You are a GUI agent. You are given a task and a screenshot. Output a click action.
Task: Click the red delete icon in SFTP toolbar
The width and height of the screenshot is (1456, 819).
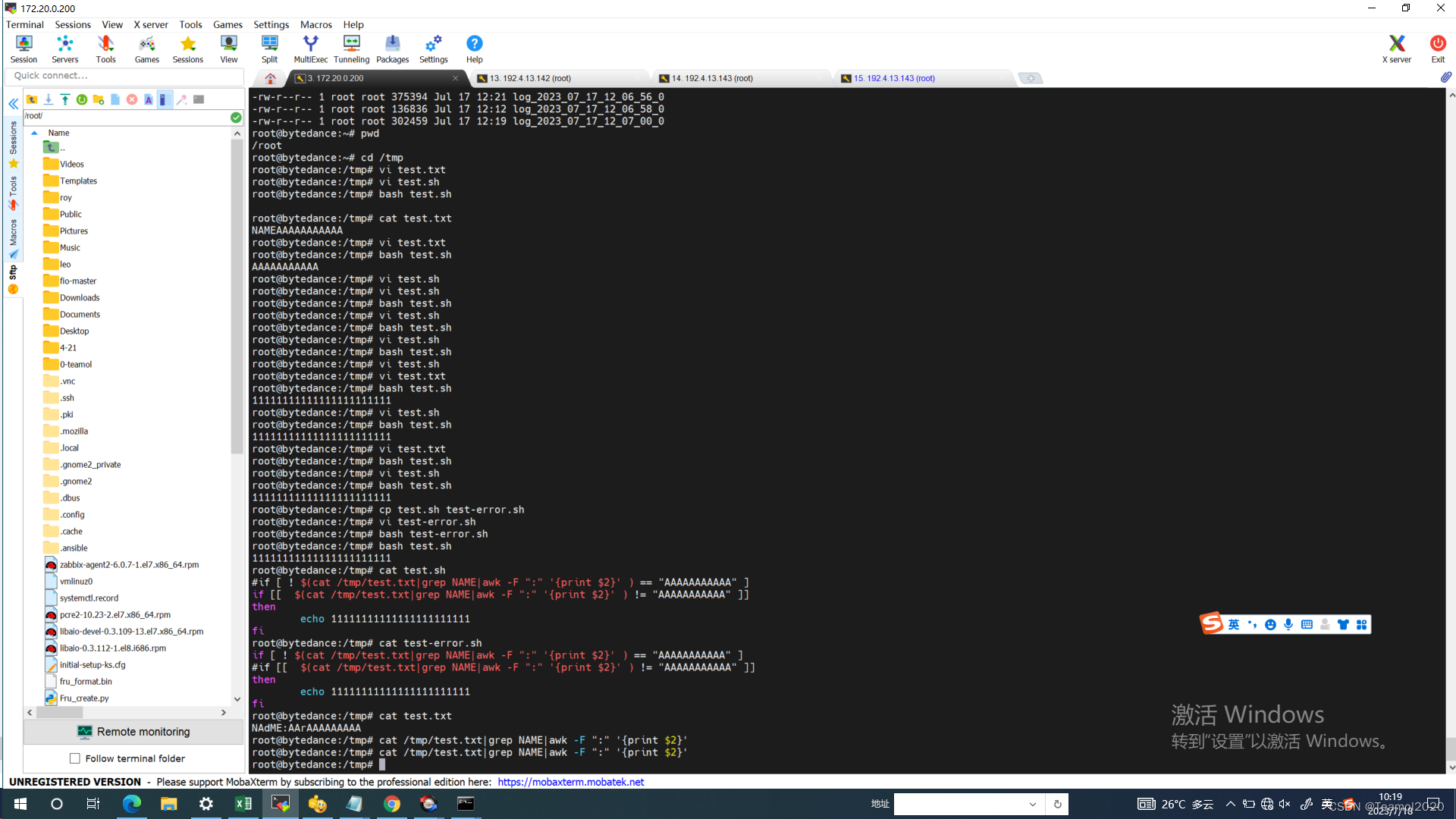click(132, 99)
